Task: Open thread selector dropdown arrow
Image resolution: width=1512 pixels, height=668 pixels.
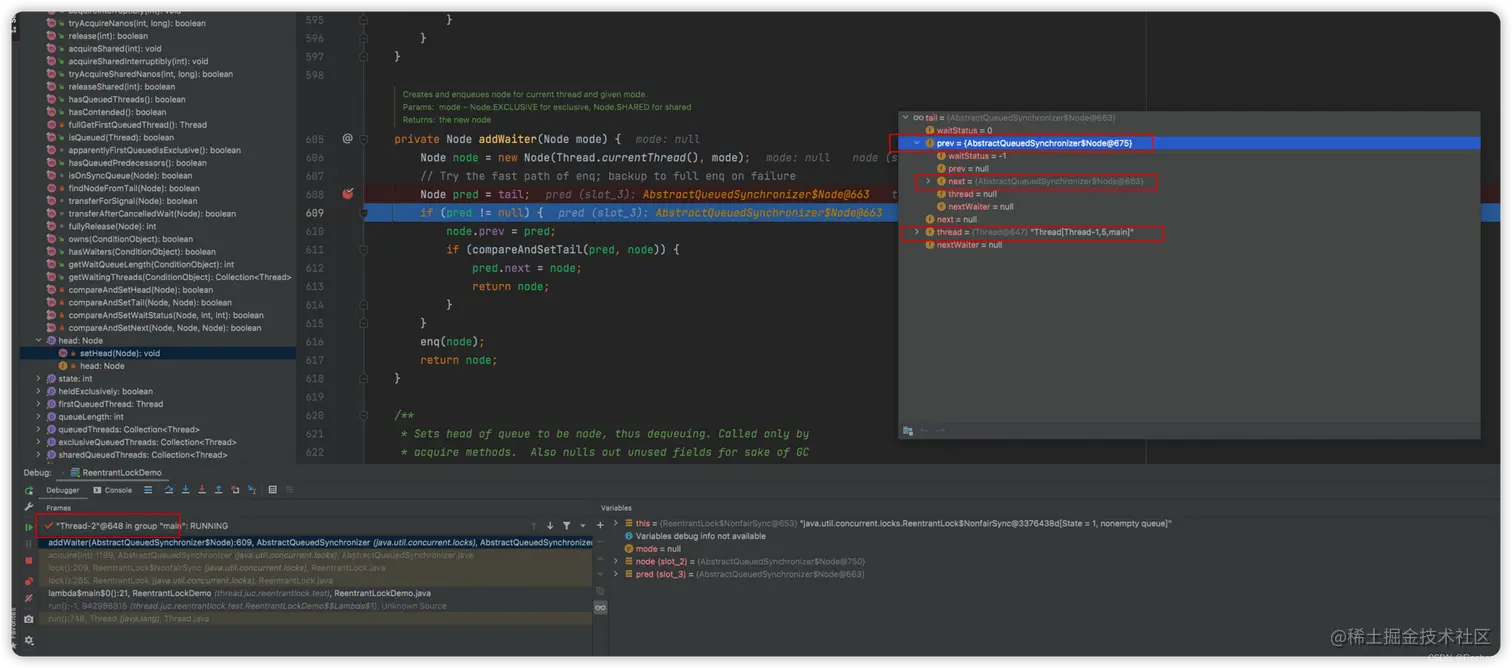Action: pos(583,526)
